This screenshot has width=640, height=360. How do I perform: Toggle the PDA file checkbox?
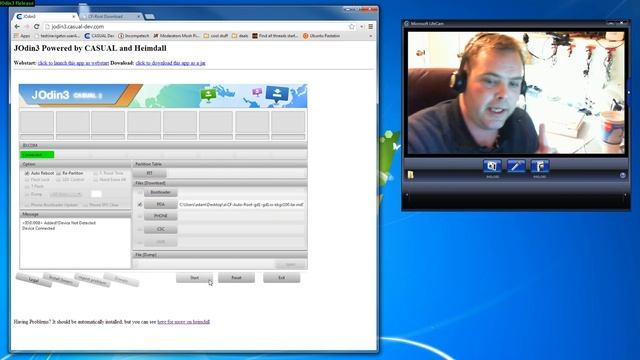140,204
